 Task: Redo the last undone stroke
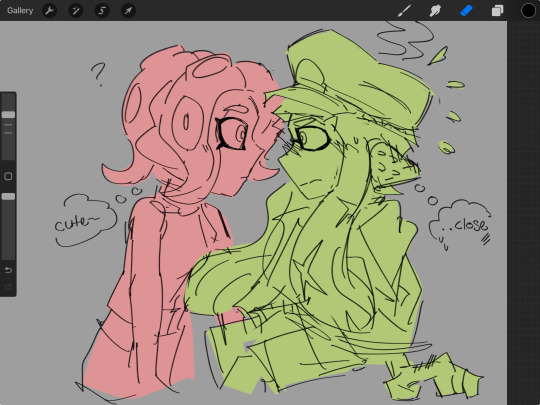pos(8,286)
